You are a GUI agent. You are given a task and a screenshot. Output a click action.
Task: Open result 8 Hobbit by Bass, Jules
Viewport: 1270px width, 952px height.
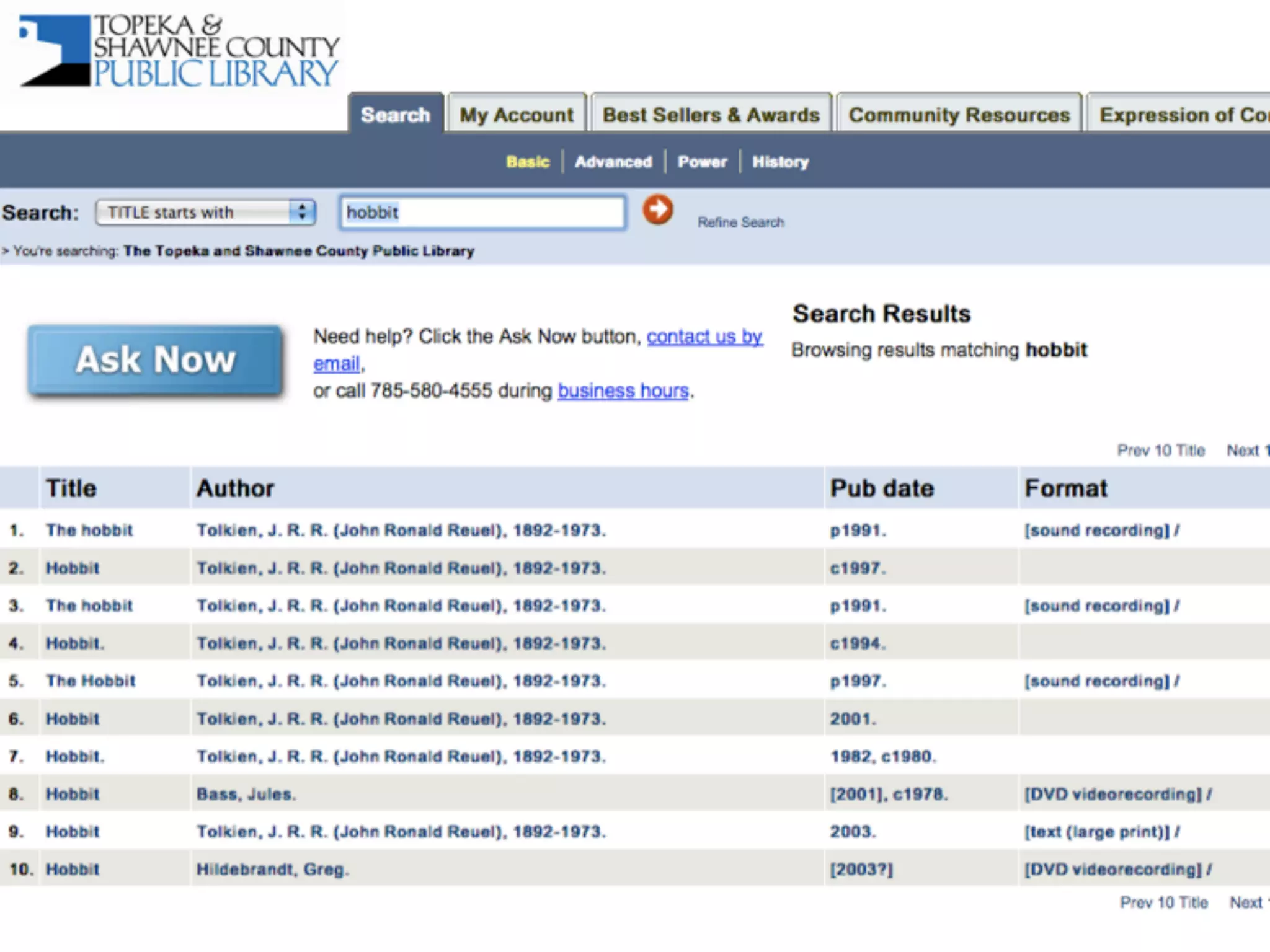click(73, 794)
